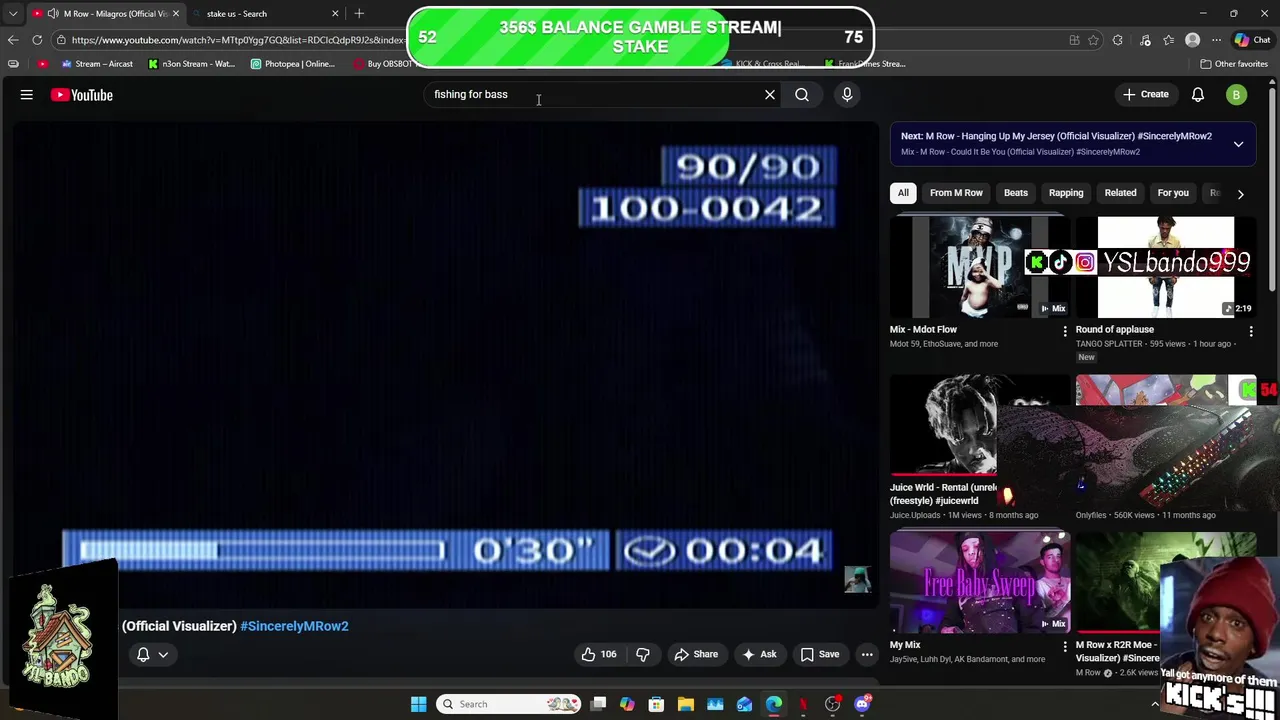
Task: Switch to Microsoft Edge in the taskbar
Action: [774, 704]
